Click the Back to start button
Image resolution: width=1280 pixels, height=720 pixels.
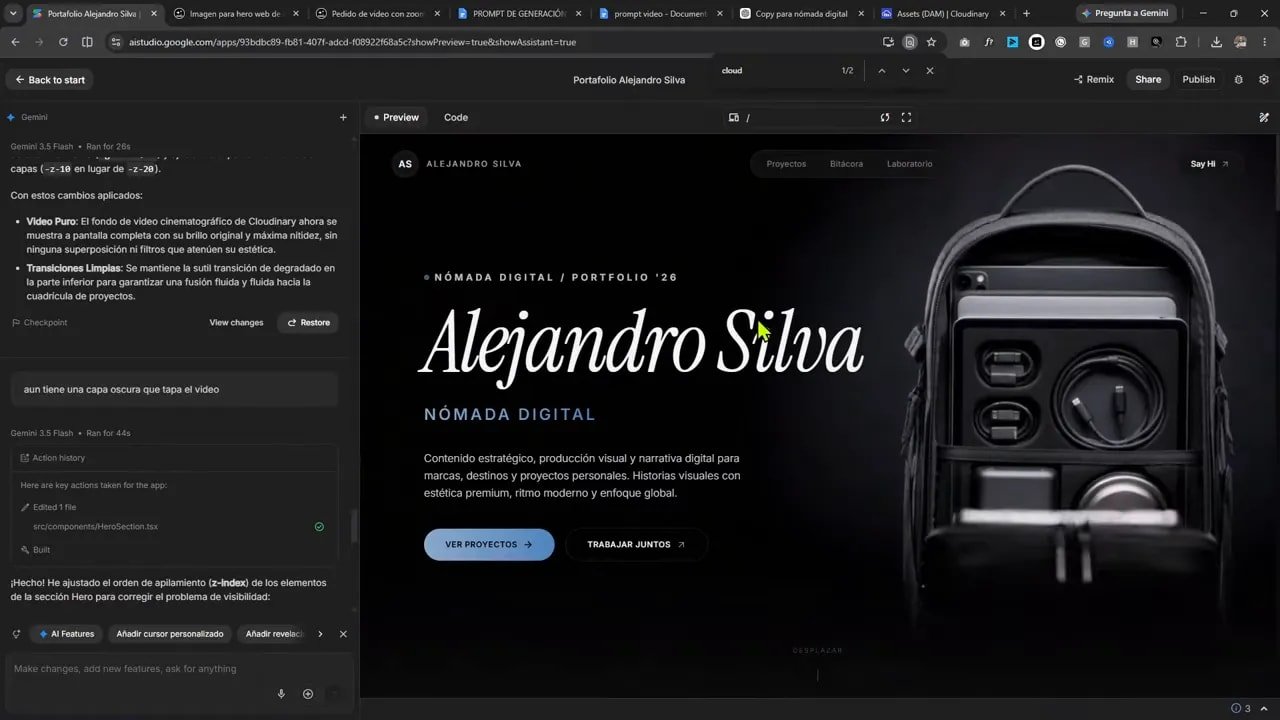(50, 80)
